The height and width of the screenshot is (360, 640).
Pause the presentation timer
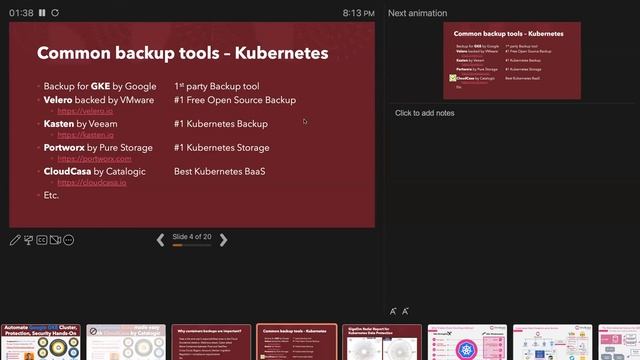click(x=42, y=13)
